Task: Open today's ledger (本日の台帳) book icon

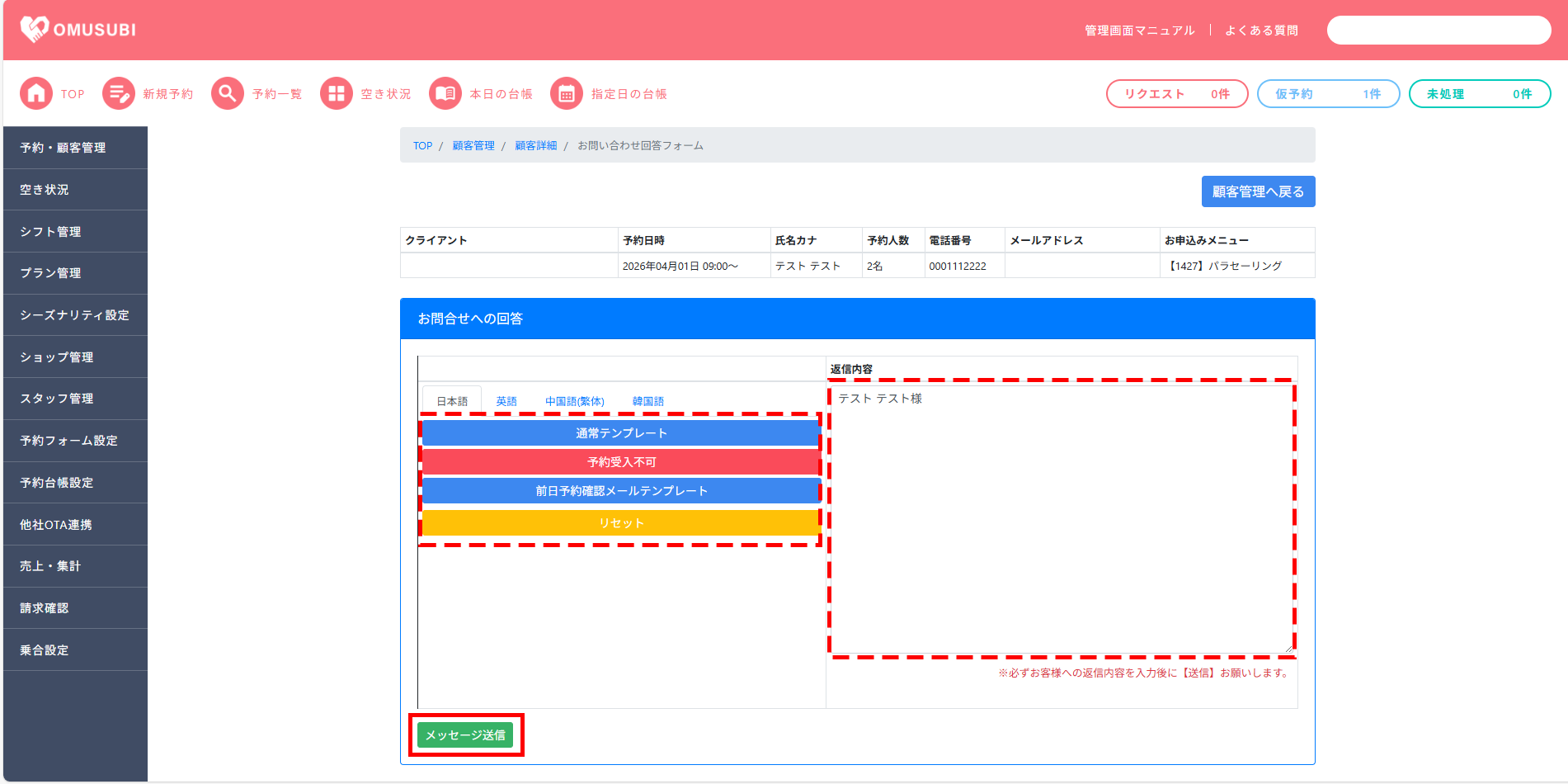Action: click(445, 94)
